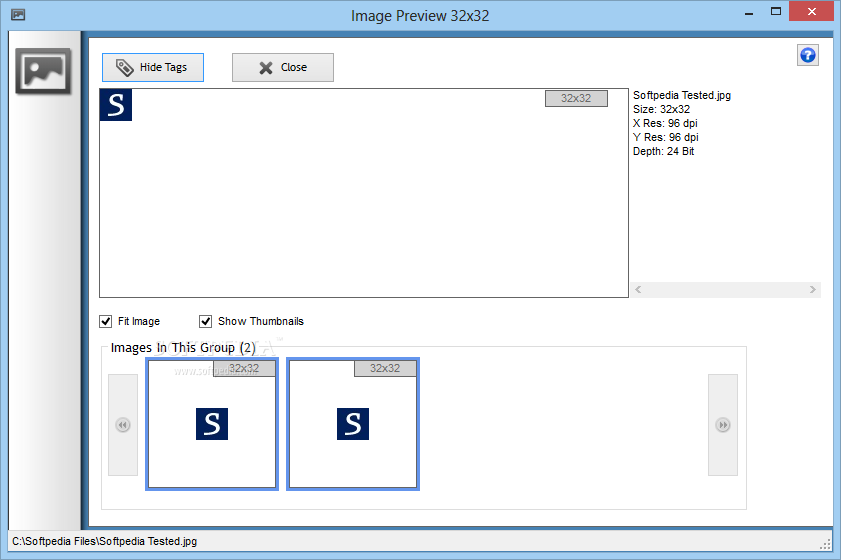Close the window with red X button
The height and width of the screenshot is (560, 841).
pos(812,11)
